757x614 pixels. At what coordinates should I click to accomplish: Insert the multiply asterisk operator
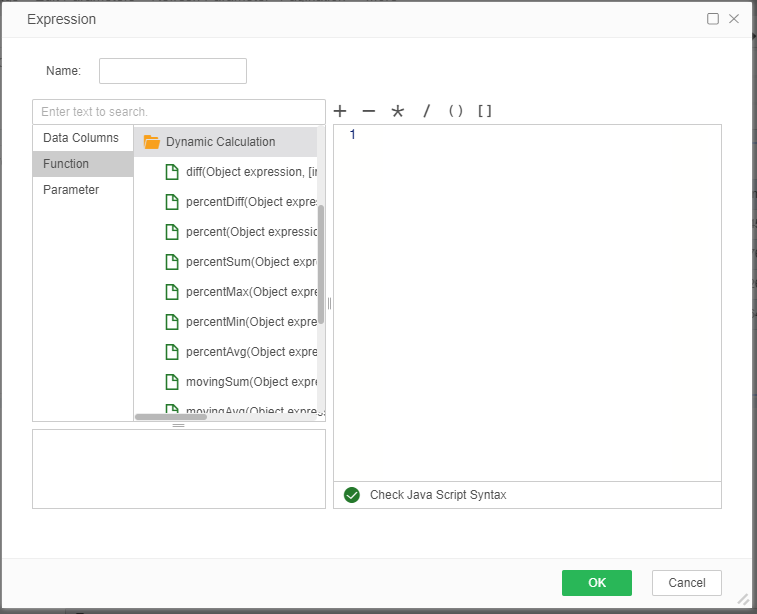pyautogui.click(x=397, y=111)
